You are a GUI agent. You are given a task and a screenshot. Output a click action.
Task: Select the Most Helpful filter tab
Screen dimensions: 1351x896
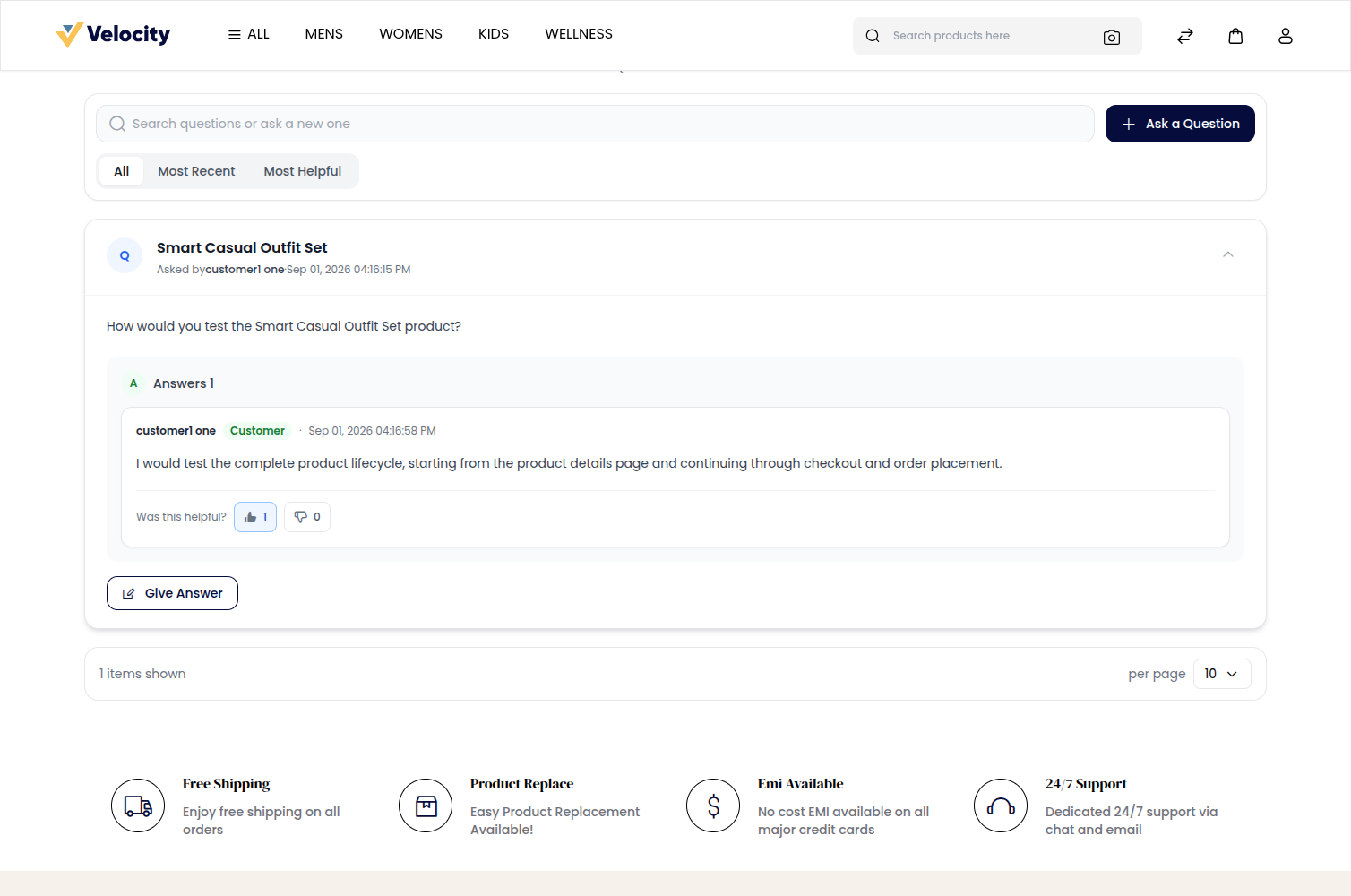coord(303,171)
